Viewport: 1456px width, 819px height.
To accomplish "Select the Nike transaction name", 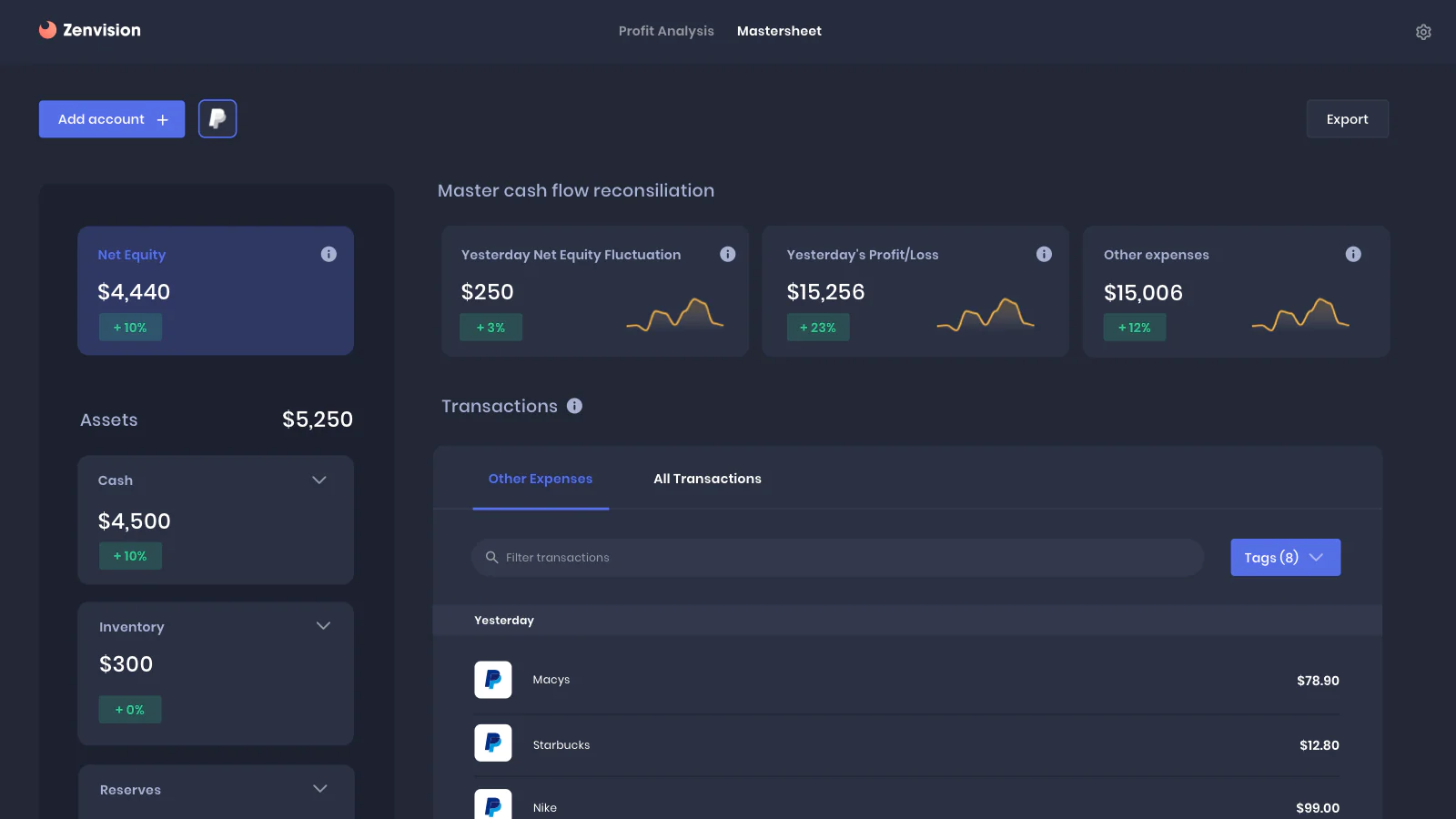I will pos(545,807).
